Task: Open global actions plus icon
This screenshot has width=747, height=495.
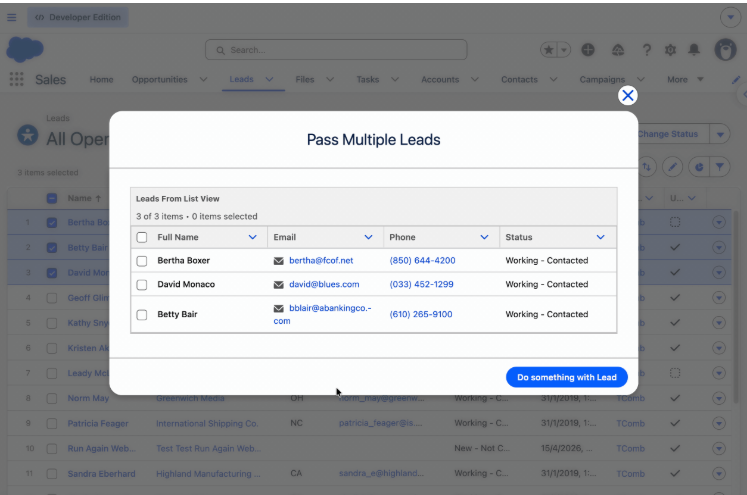Action: tap(588, 50)
